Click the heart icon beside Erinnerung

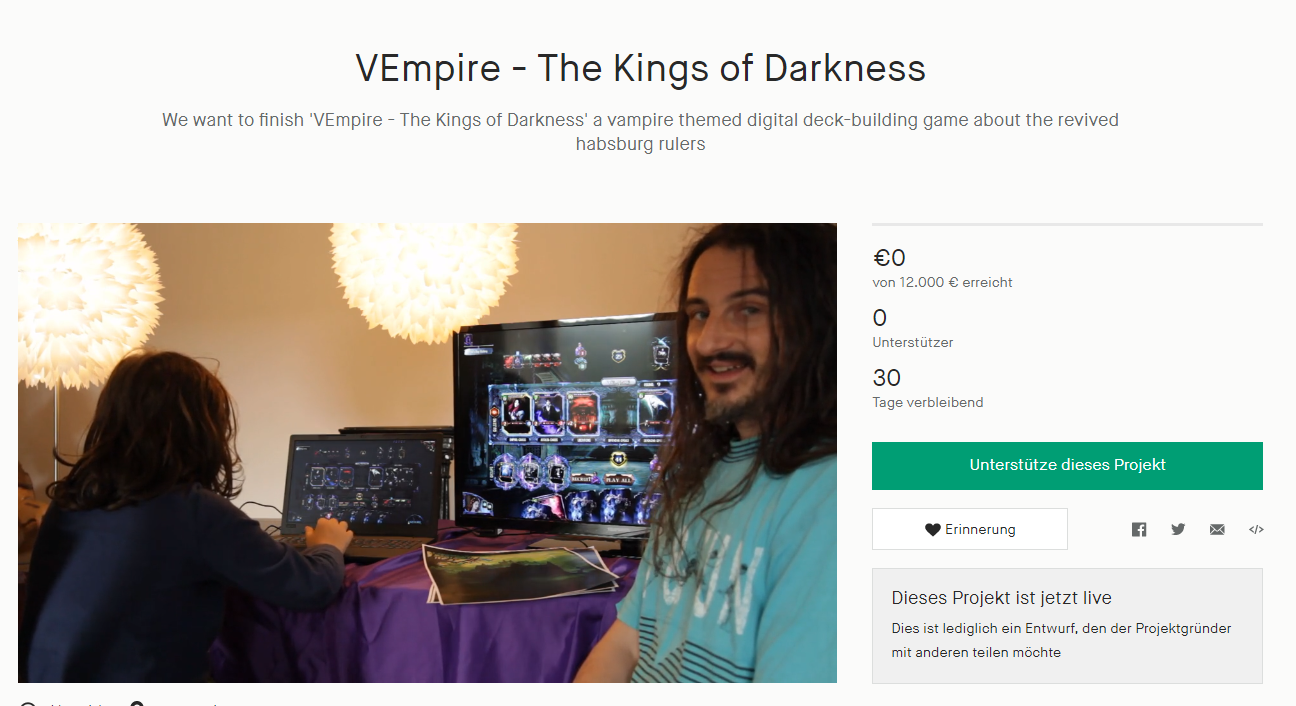click(x=933, y=530)
